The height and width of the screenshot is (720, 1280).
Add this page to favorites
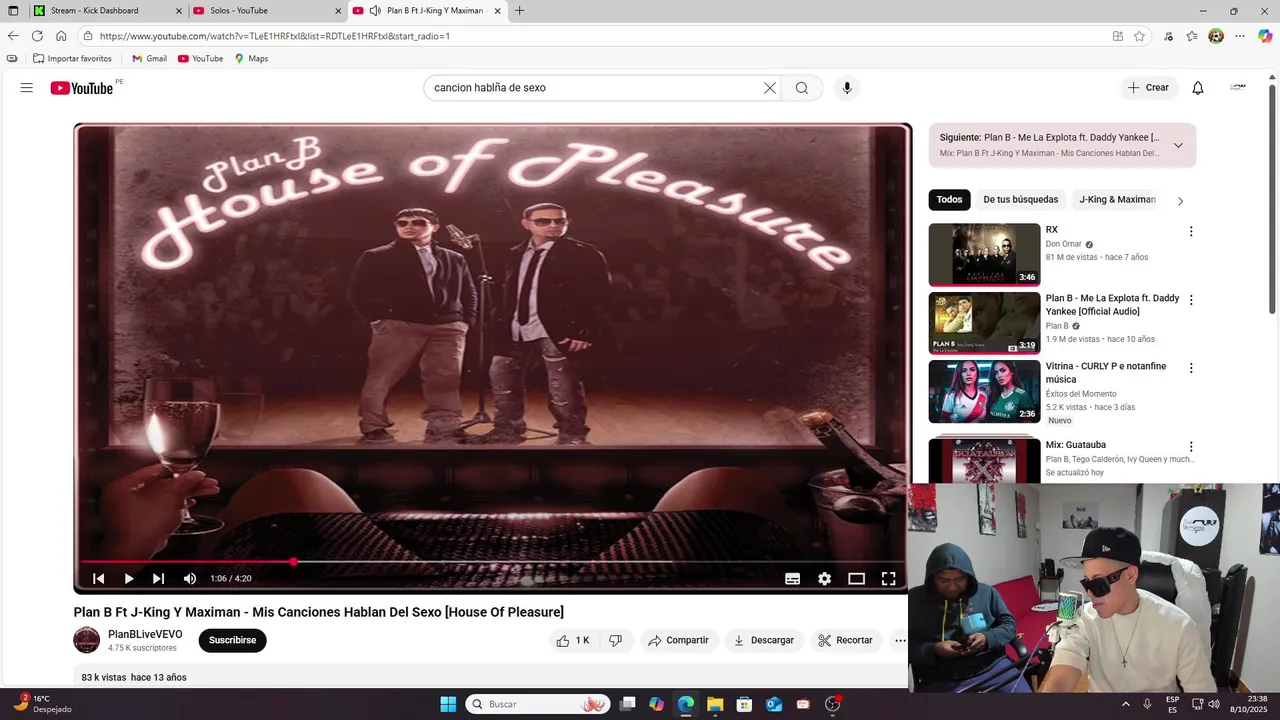click(x=1139, y=36)
